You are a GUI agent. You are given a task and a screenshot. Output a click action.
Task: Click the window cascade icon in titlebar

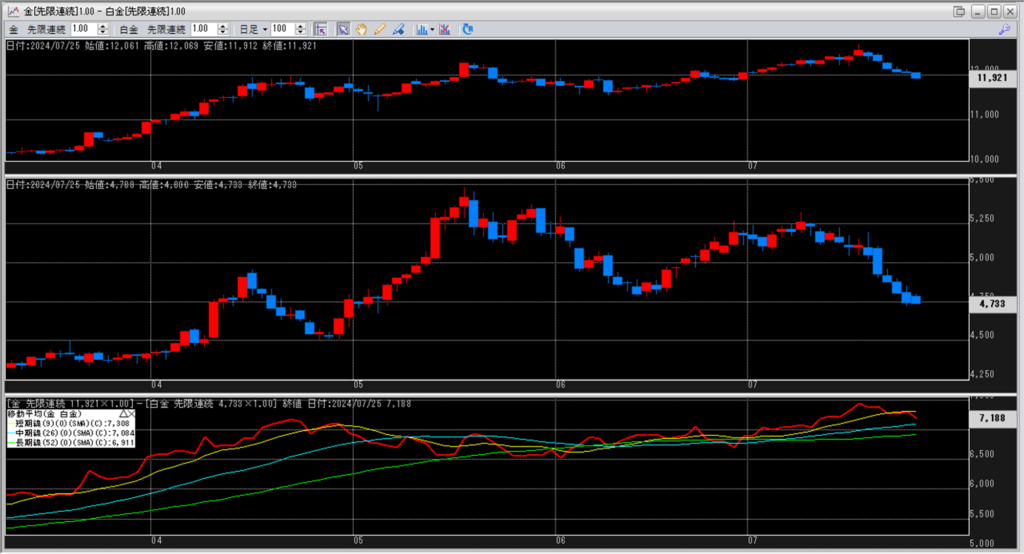click(960, 11)
